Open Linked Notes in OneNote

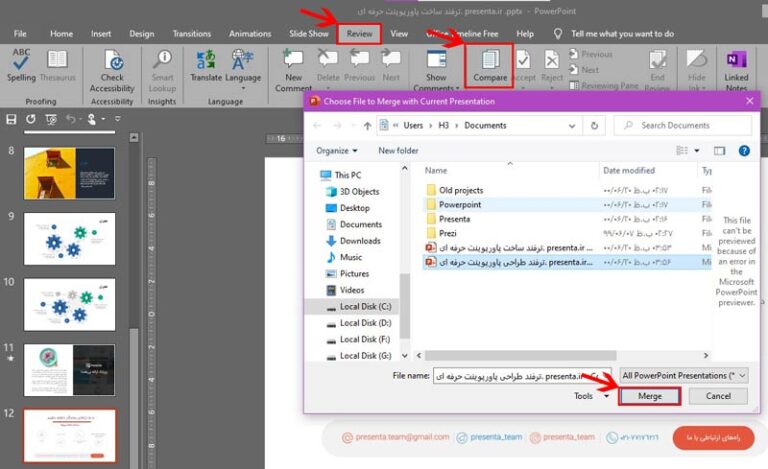[x=736, y=70]
